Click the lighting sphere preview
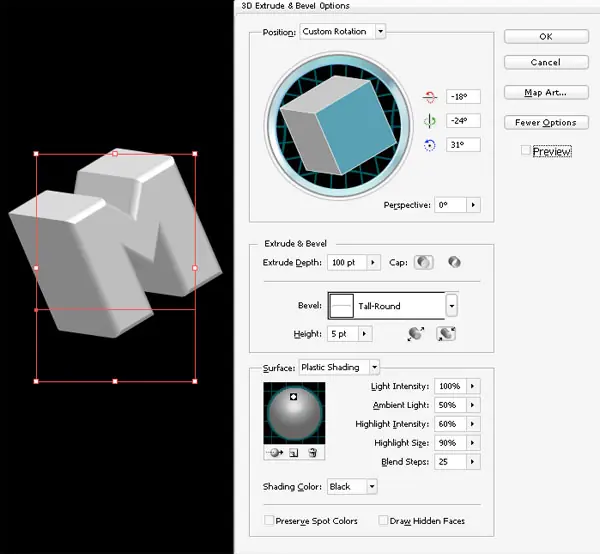 [294, 414]
